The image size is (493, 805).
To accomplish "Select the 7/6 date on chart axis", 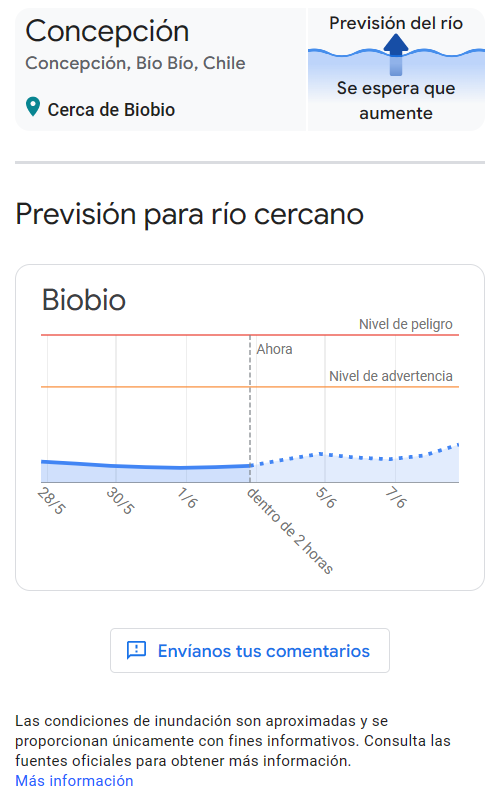I will (396, 498).
